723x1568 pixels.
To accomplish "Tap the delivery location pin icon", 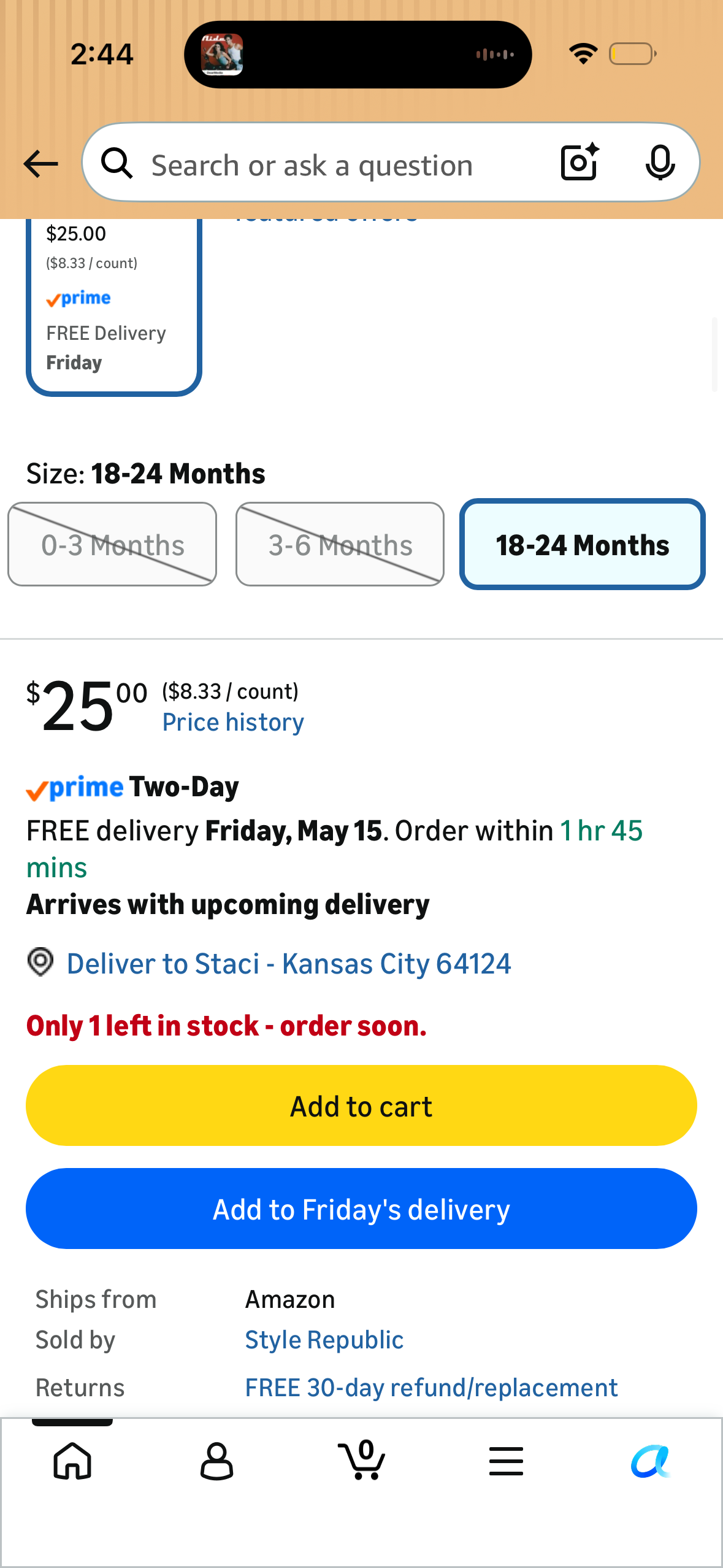I will (40, 962).
